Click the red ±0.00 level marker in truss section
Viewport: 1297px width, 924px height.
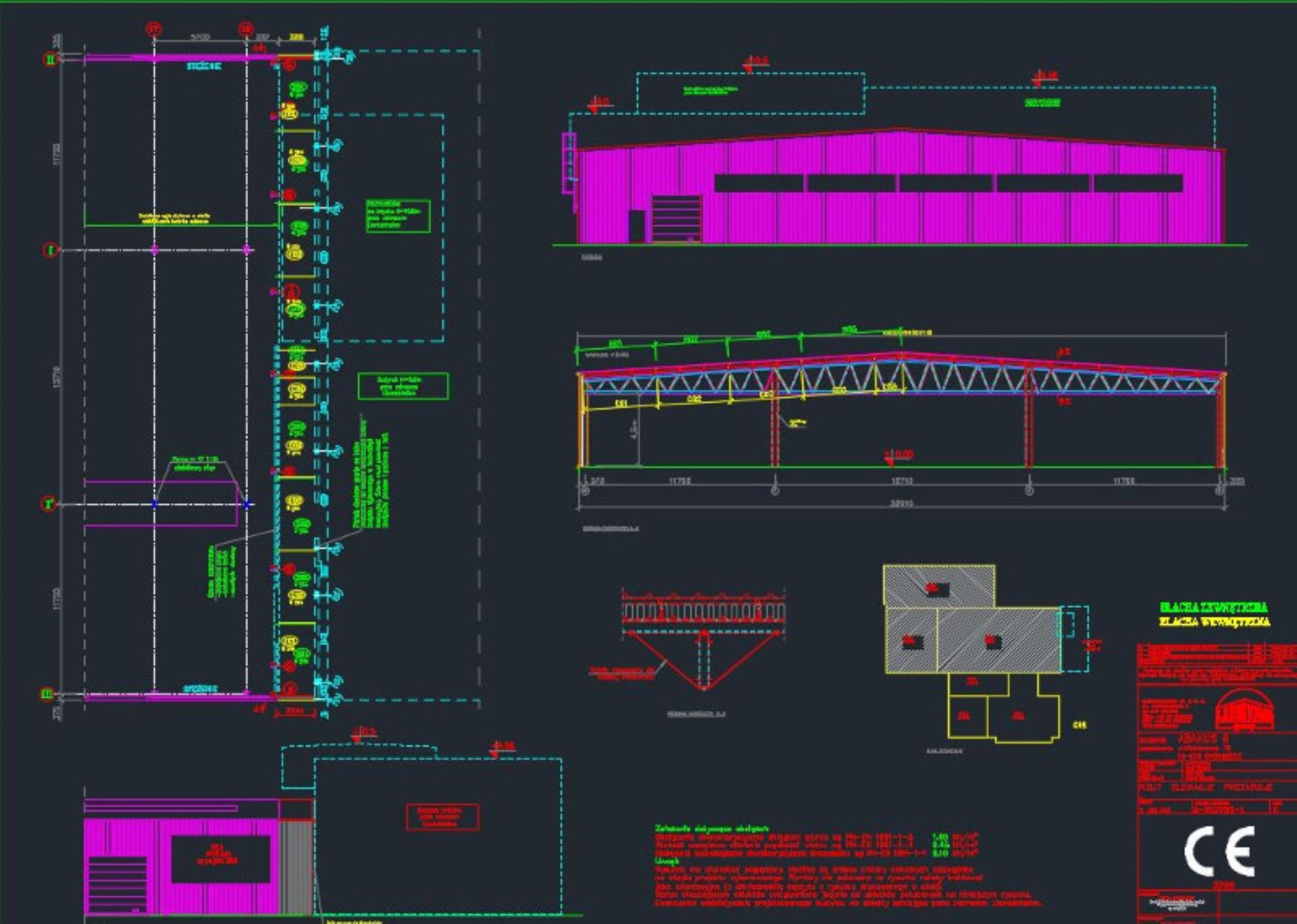(x=898, y=456)
